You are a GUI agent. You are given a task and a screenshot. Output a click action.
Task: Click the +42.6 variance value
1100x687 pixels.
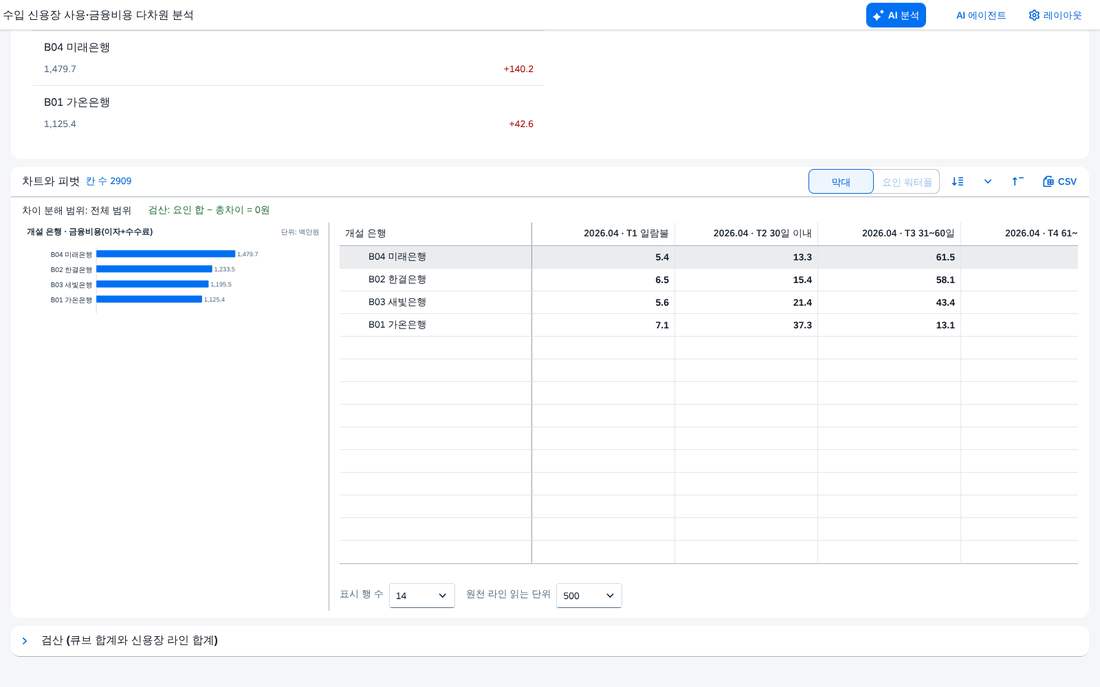(x=521, y=124)
